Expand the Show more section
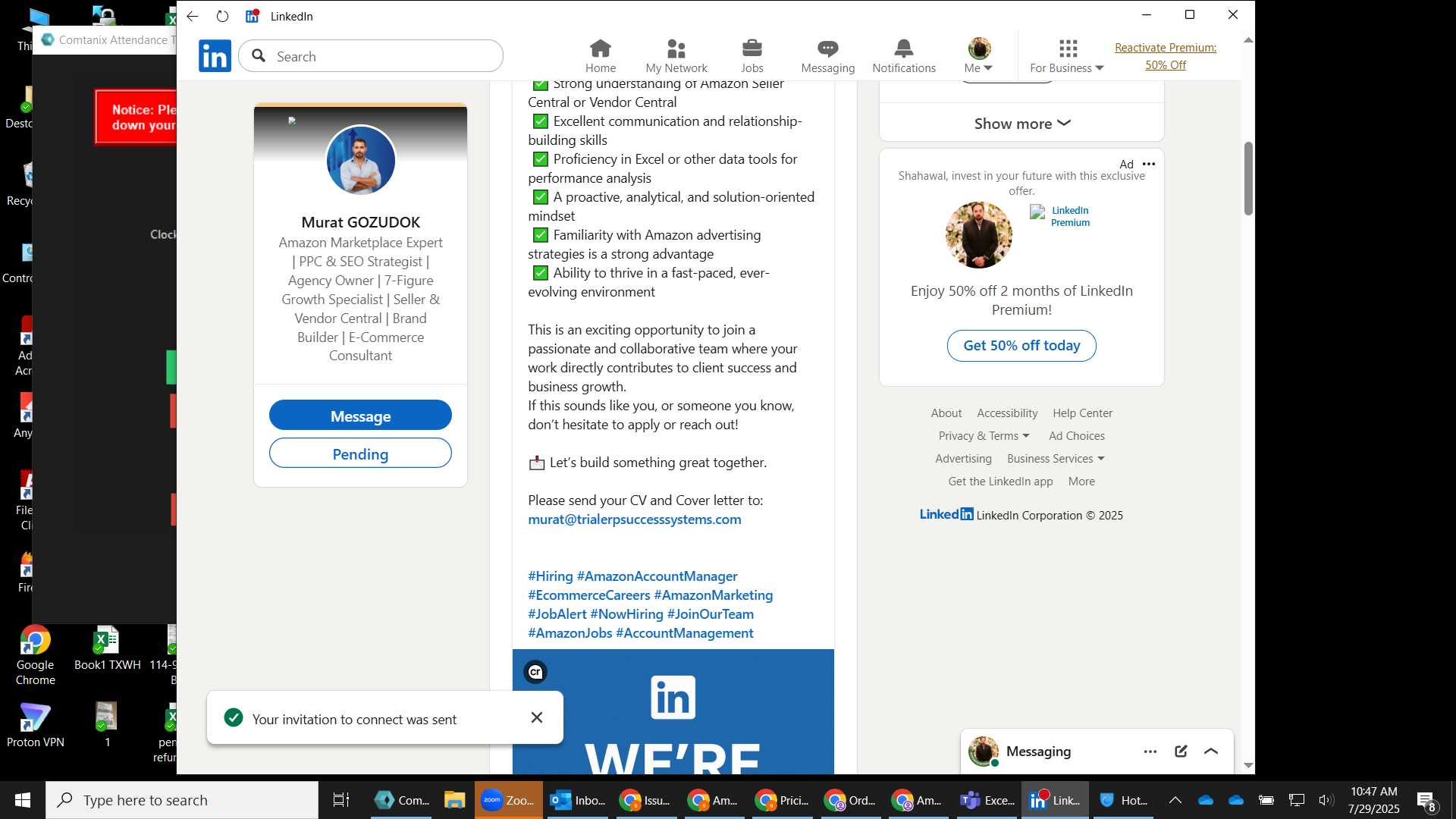Screen dimensions: 1456x819 click(x=1021, y=123)
